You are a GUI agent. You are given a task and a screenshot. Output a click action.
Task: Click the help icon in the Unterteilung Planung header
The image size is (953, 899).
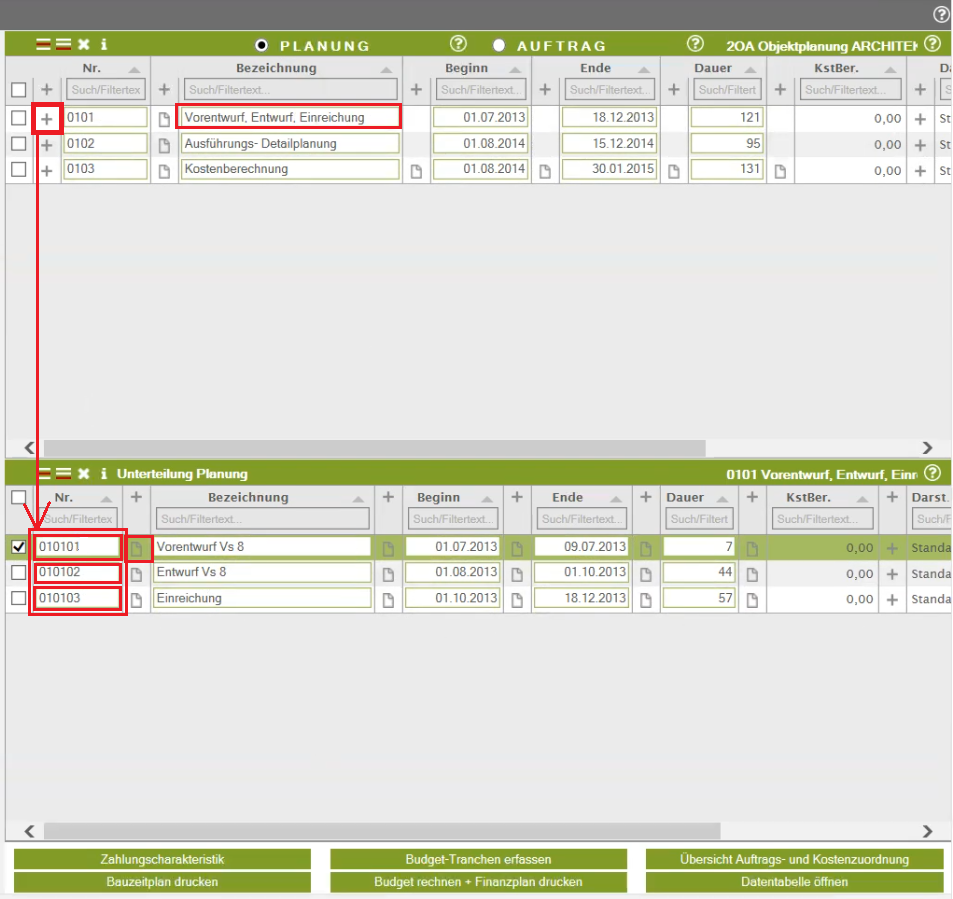[932, 473]
